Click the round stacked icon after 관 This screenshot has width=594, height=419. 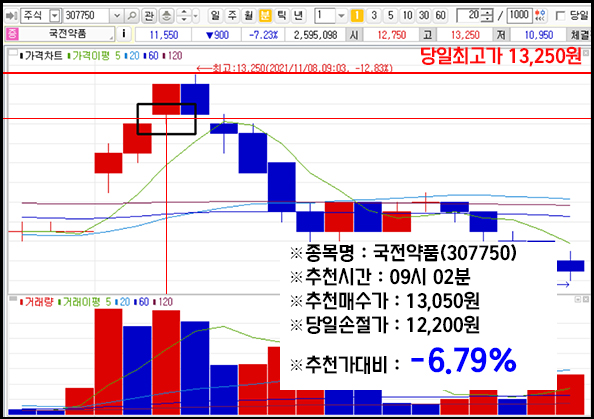click(166, 16)
